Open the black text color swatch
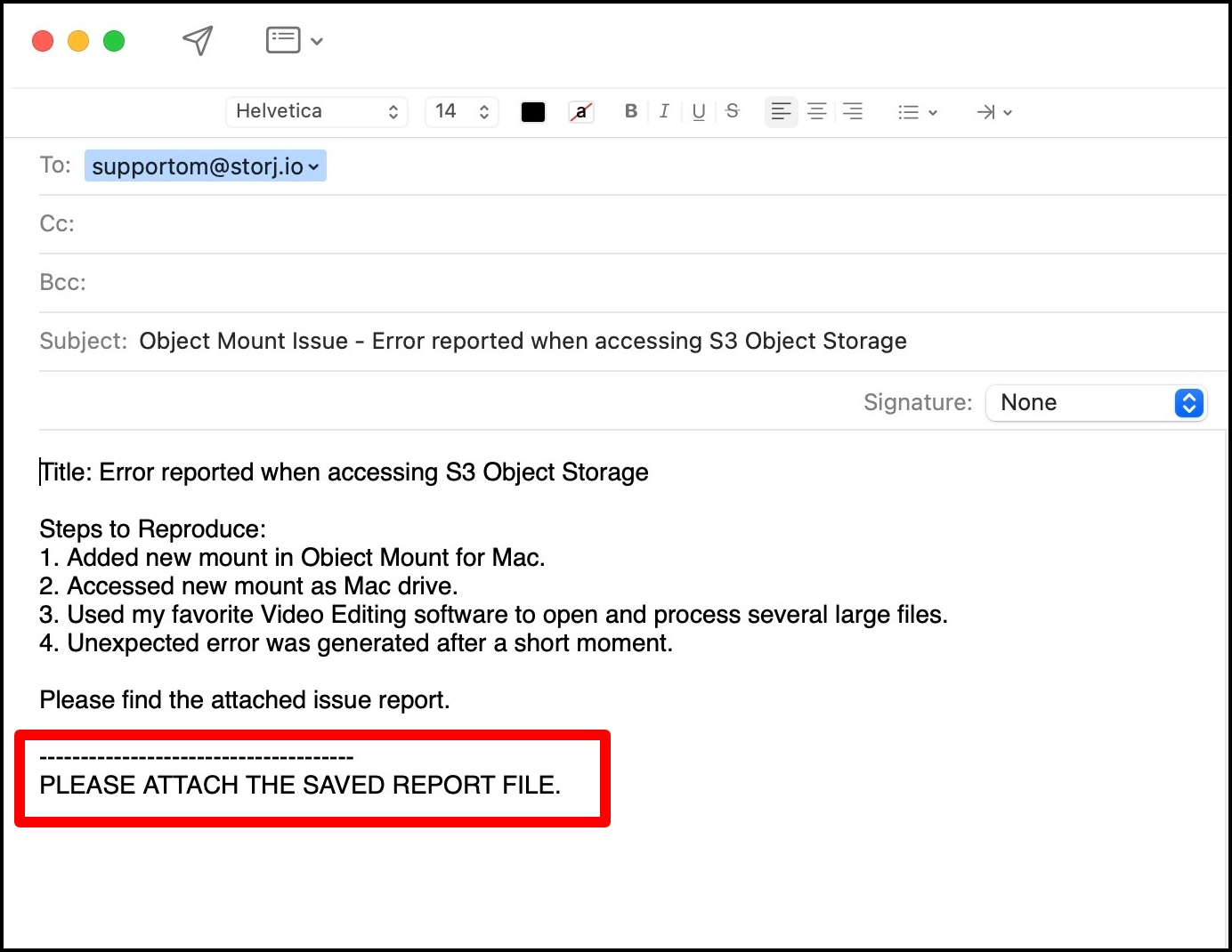The height and width of the screenshot is (952, 1232). click(x=532, y=111)
